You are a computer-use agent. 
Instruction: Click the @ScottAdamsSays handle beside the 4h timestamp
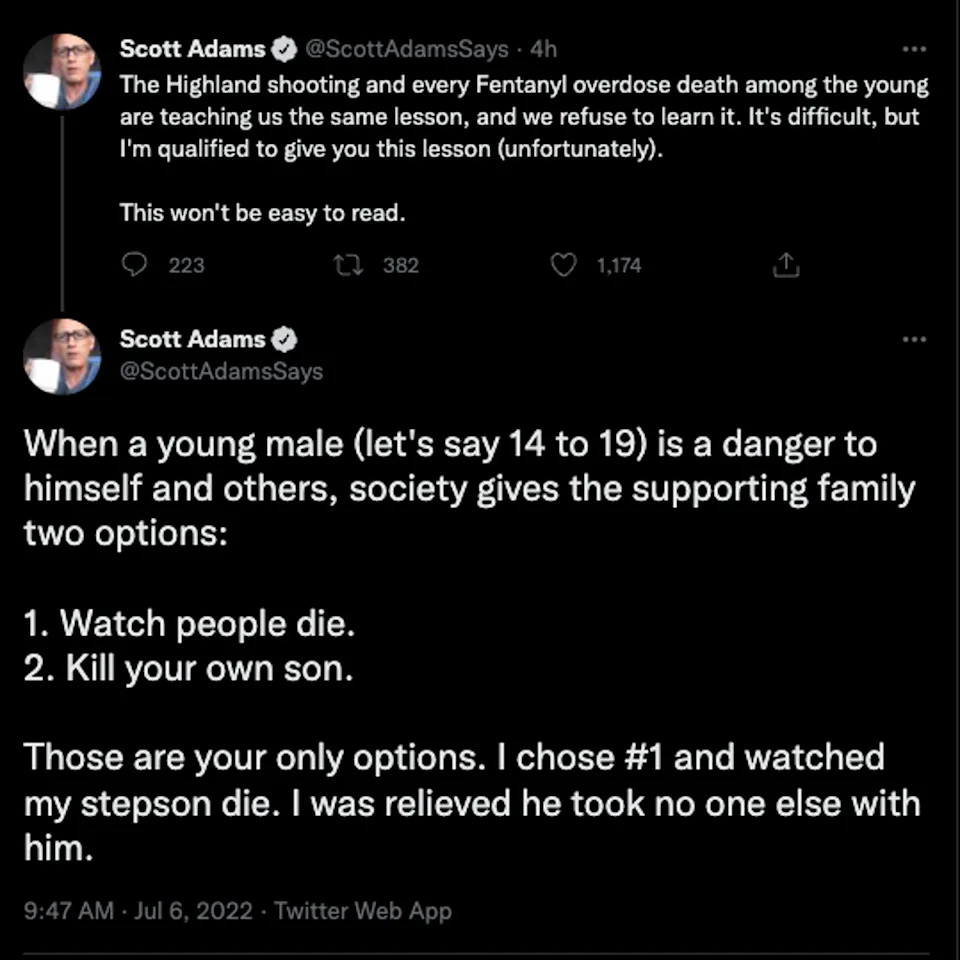405,48
